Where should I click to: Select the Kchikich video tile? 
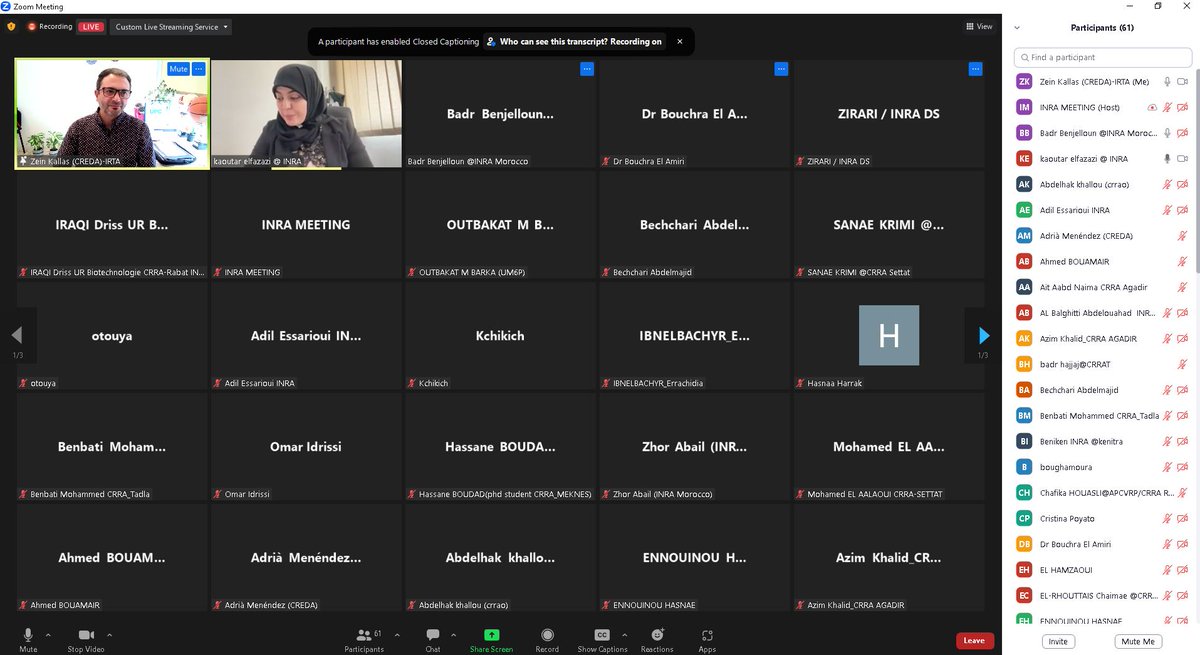coord(500,336)
